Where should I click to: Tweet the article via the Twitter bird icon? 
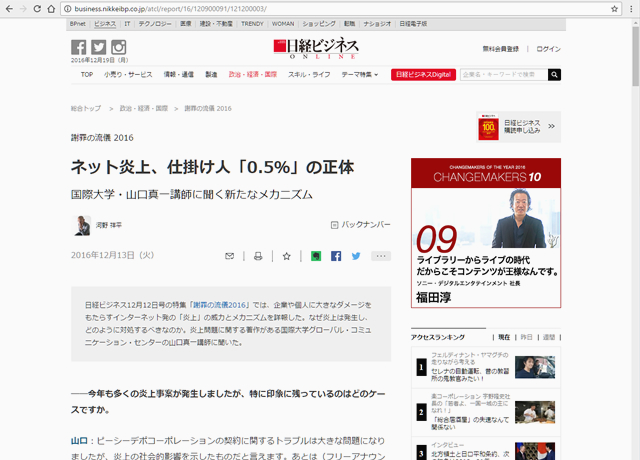click(355, 256)
